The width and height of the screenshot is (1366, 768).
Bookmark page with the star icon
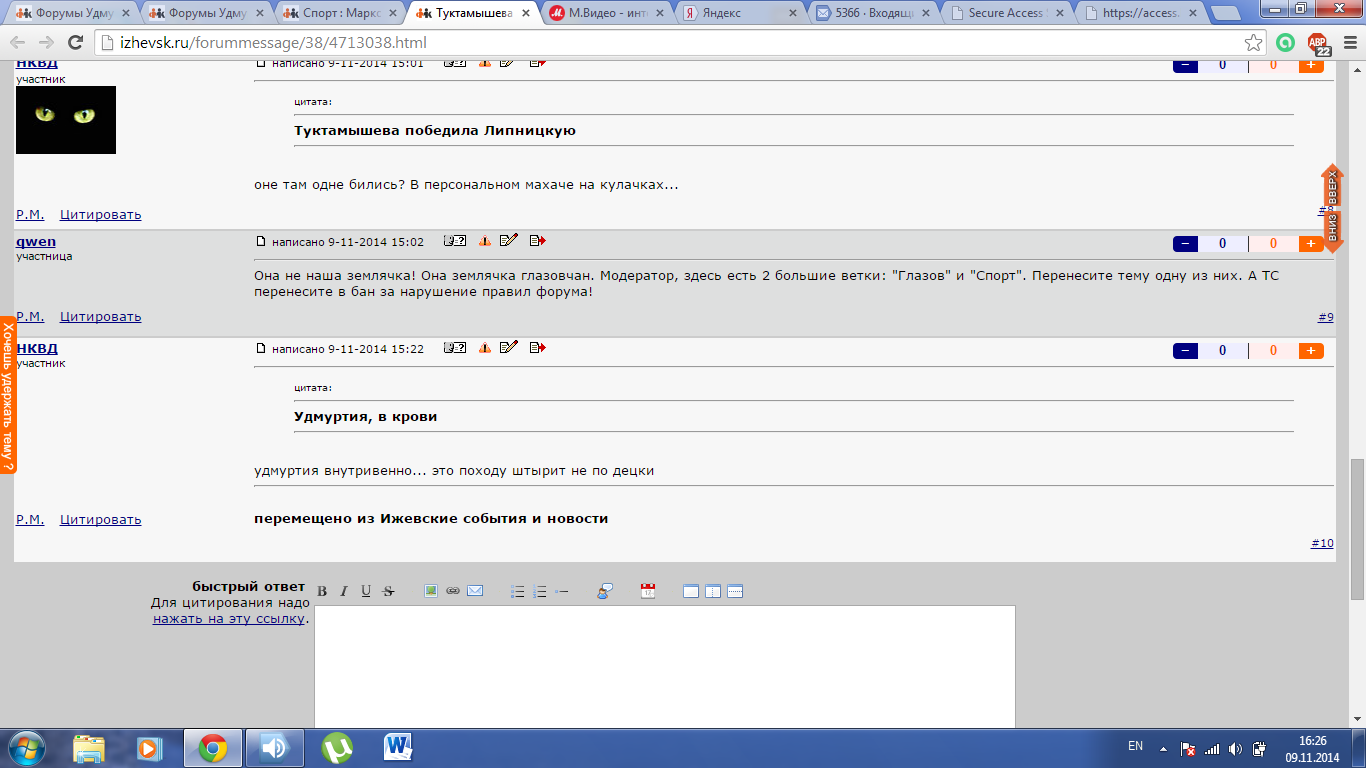(1253, 43)
